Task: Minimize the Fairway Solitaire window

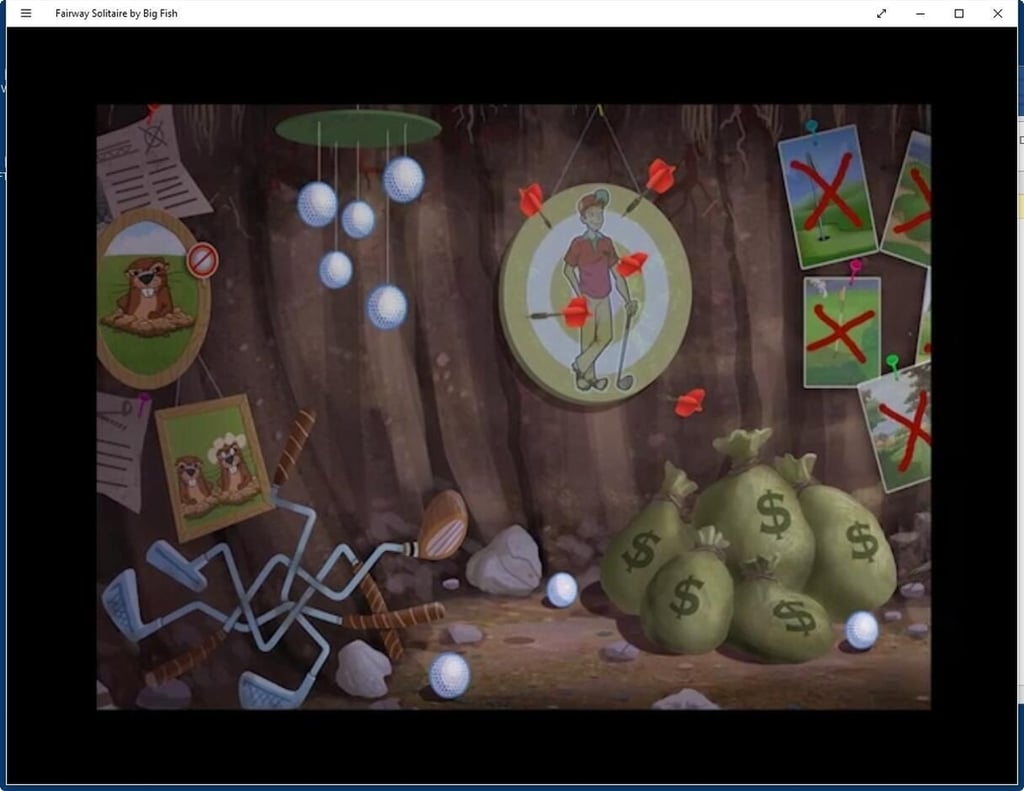Action: (x=920, y=13)
